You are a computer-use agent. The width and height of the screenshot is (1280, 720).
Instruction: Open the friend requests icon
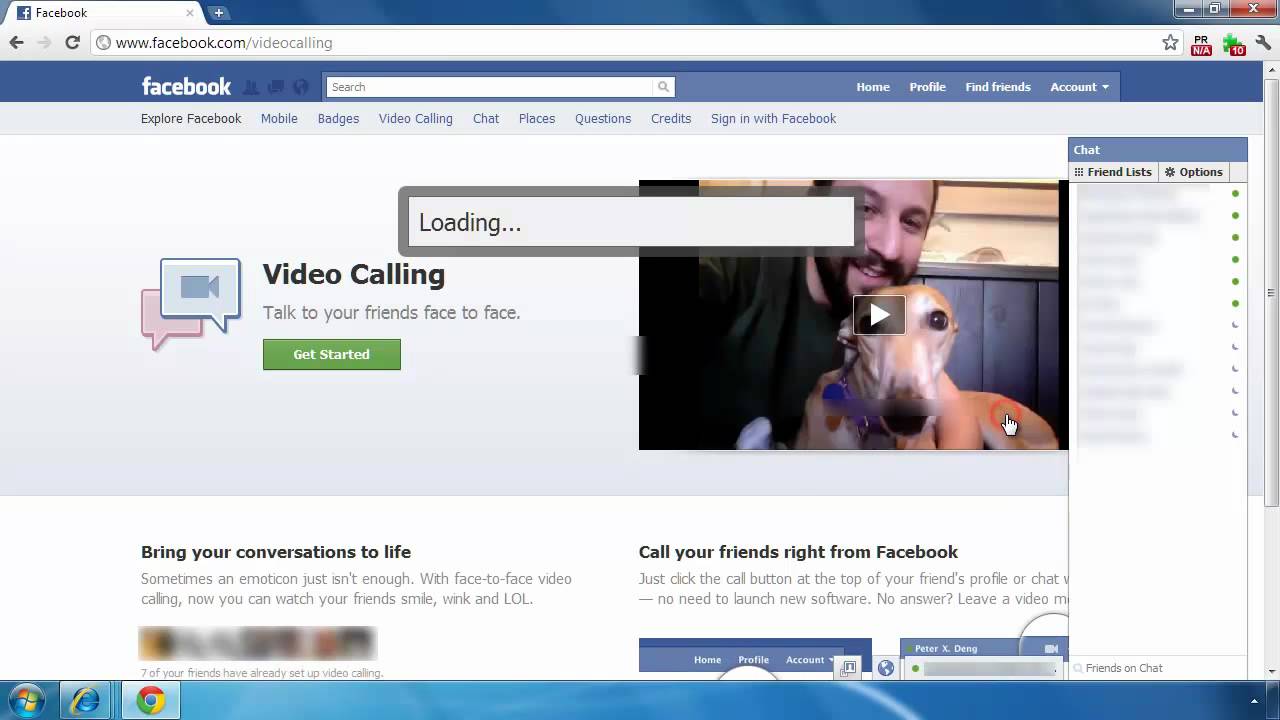(251, 87)
